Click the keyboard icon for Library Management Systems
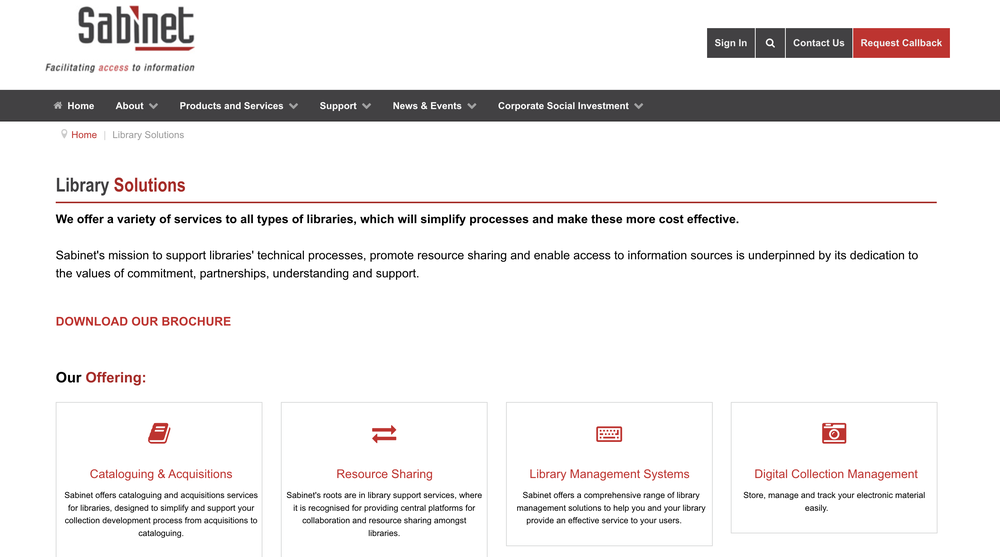Image resolution: width=1000 pixels, height=557 pixels. coord(609,434)
